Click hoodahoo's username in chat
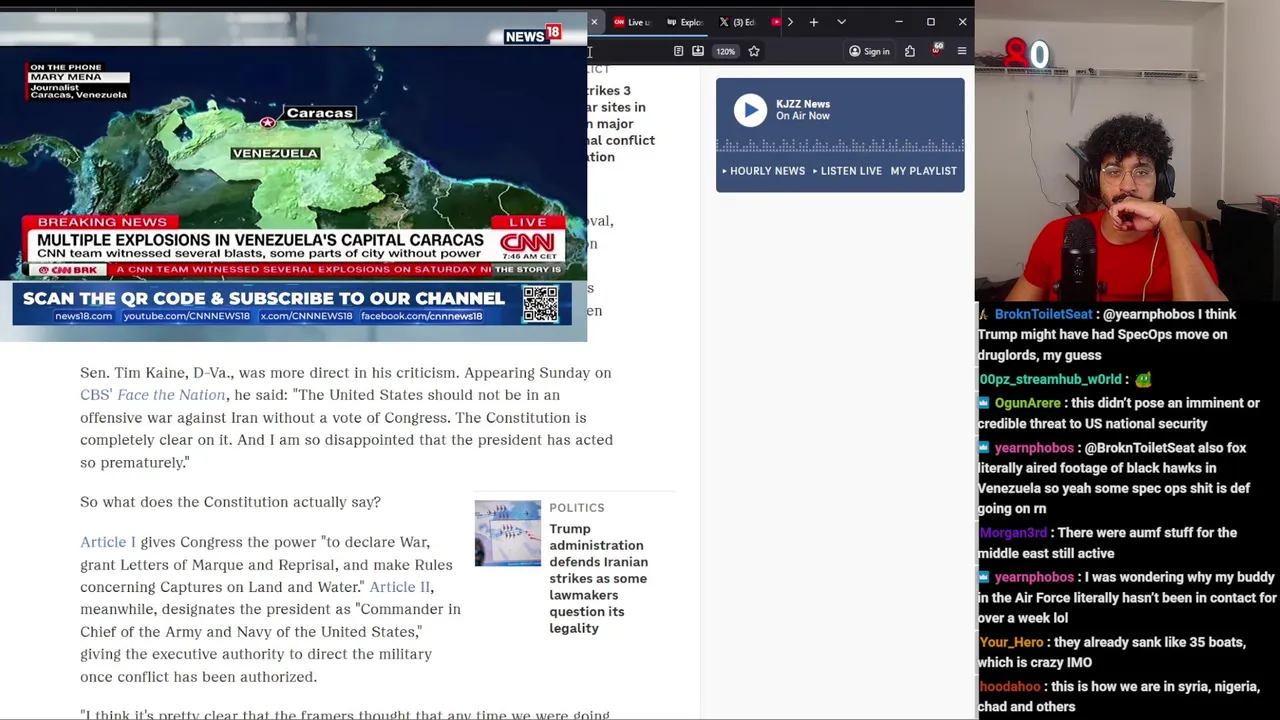The image size is (1280, 720). (x=1010, y=687)
